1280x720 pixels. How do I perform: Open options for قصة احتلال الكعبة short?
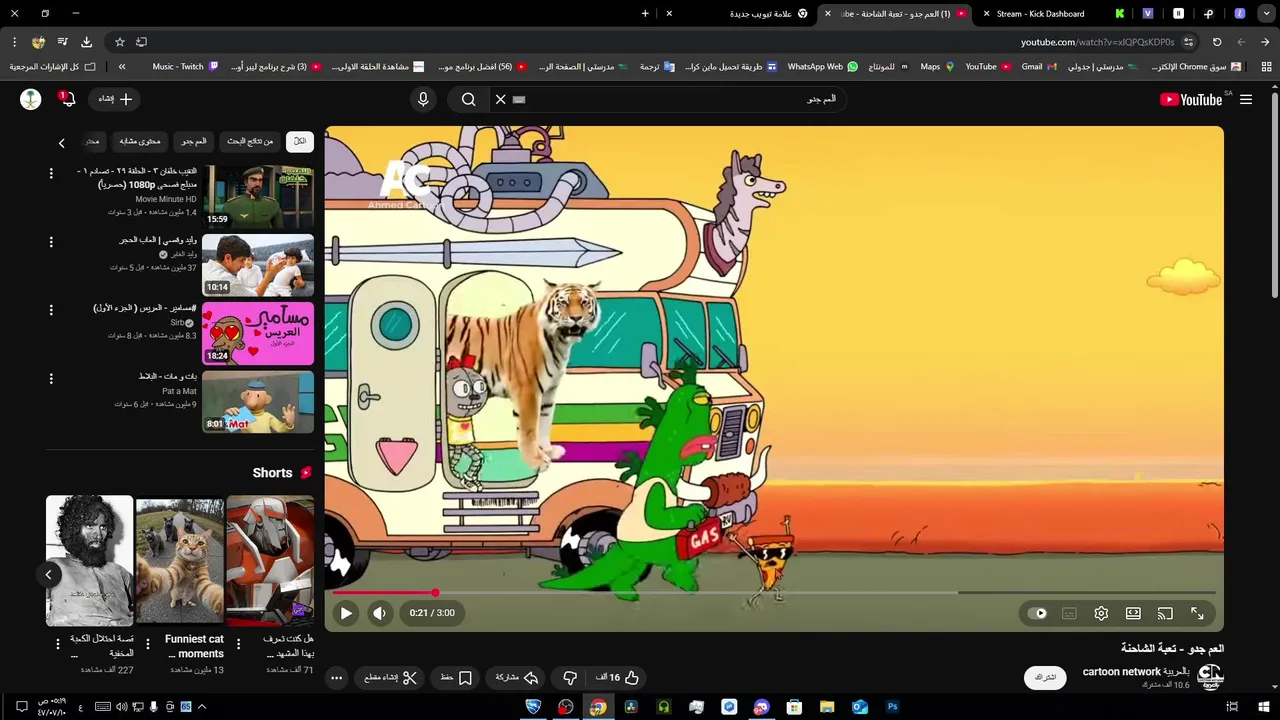coord(58,643)
